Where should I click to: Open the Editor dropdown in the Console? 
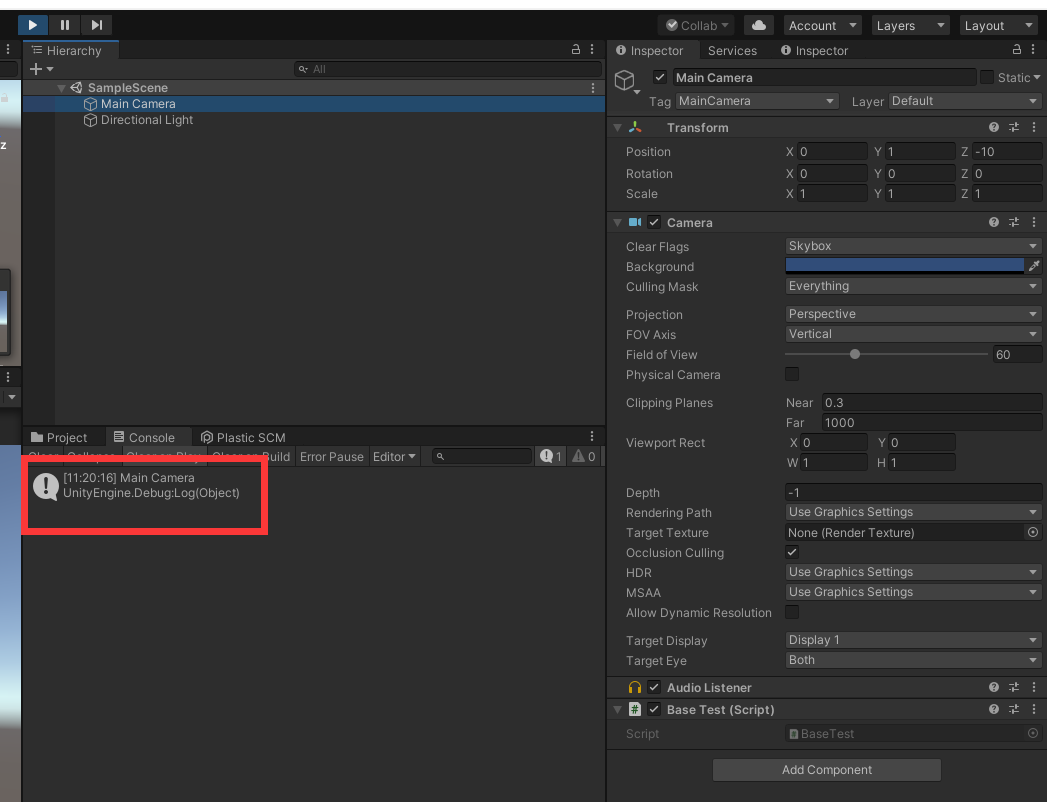point(394,457)
